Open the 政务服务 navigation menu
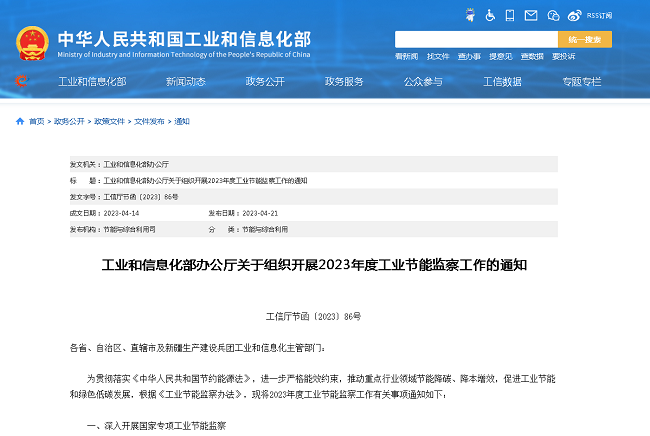The height and width of the screenshot is (436, 650). (x=344, y=81)
